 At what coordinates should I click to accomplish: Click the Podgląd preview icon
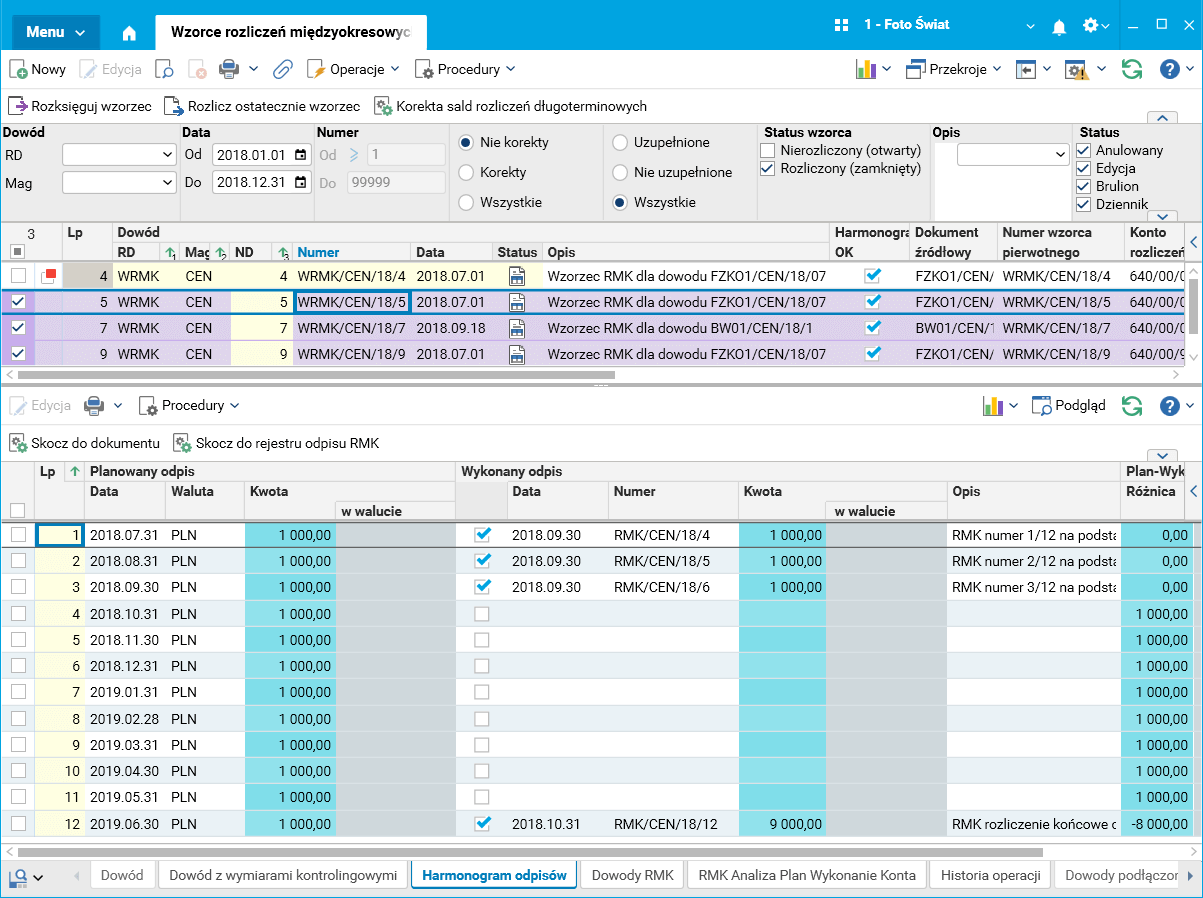click(x=1069, y=405)
